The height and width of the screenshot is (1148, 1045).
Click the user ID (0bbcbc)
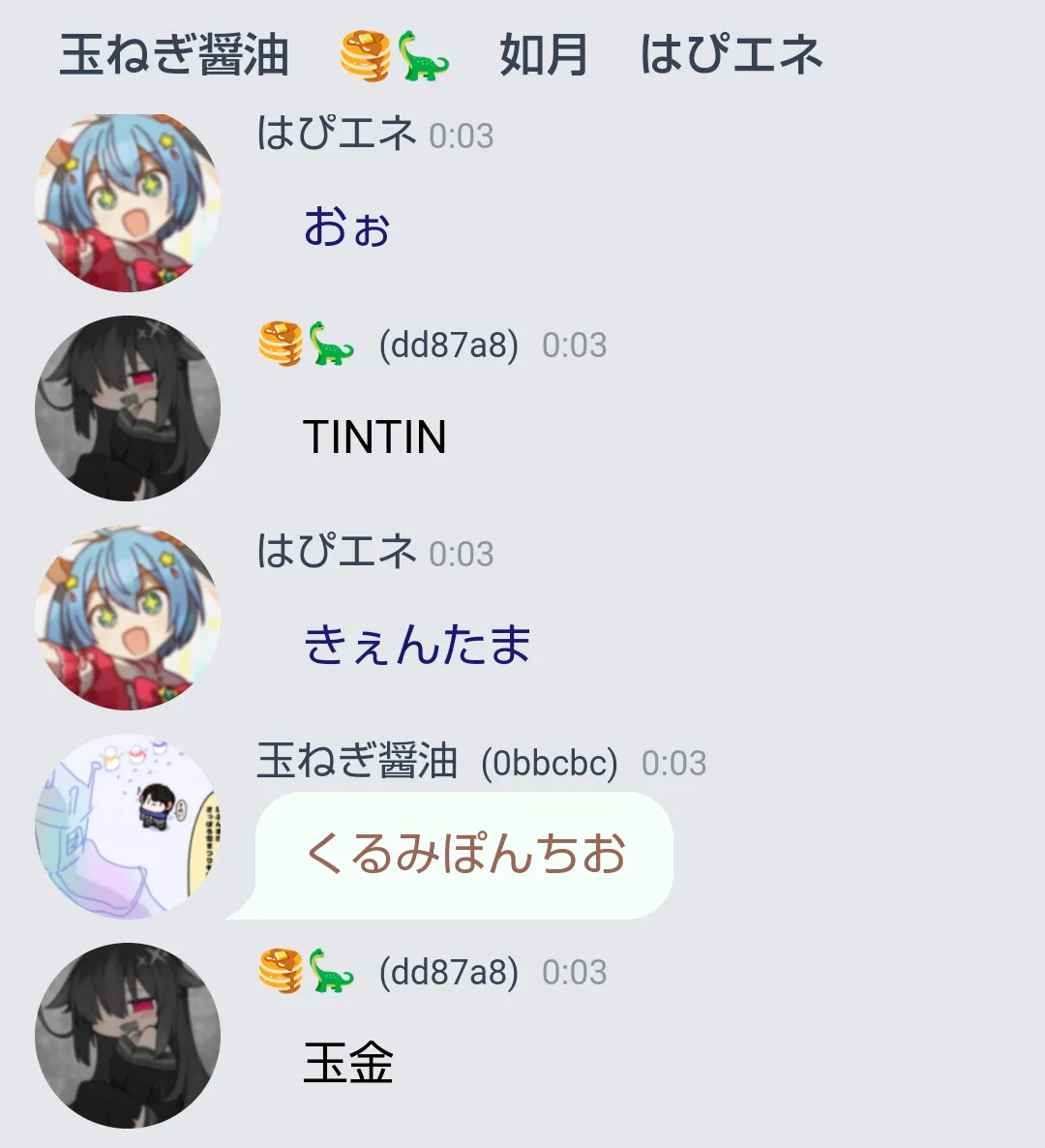click(550, 763)
